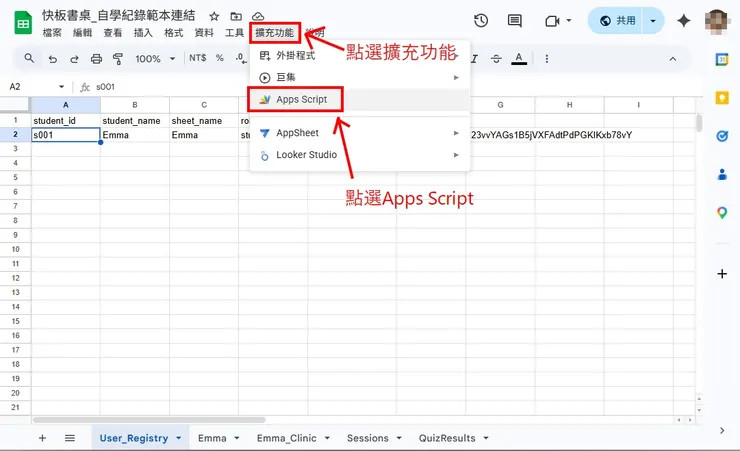740x451 pixels.
Task: Open Emma tab options arrow
Action: click(x=236, y=438)
